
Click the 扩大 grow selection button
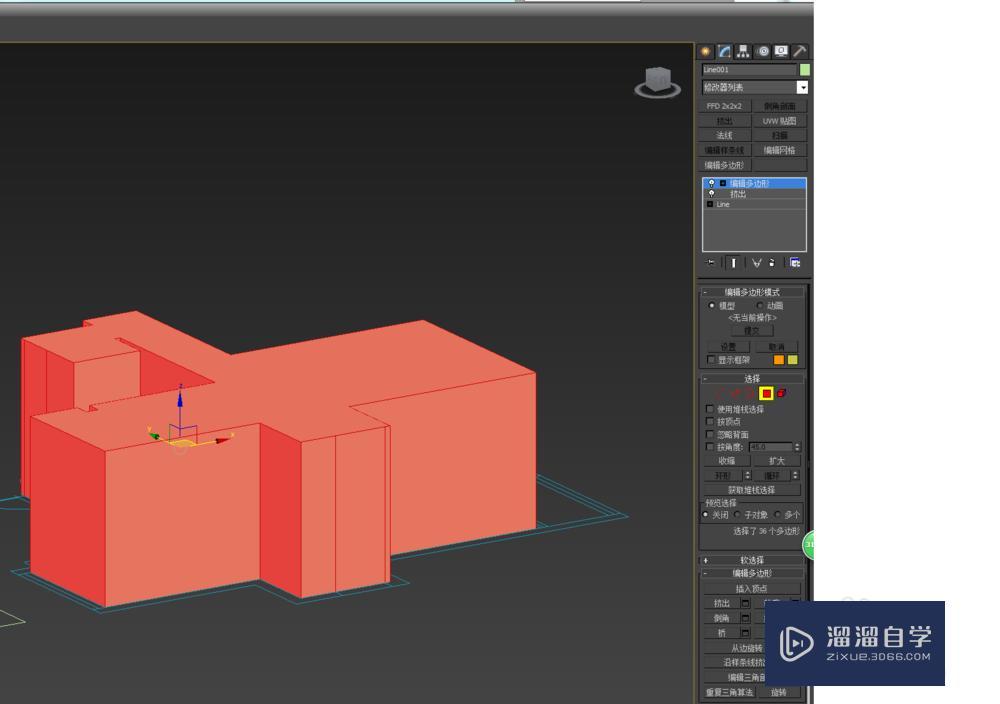tap(776, 460)
